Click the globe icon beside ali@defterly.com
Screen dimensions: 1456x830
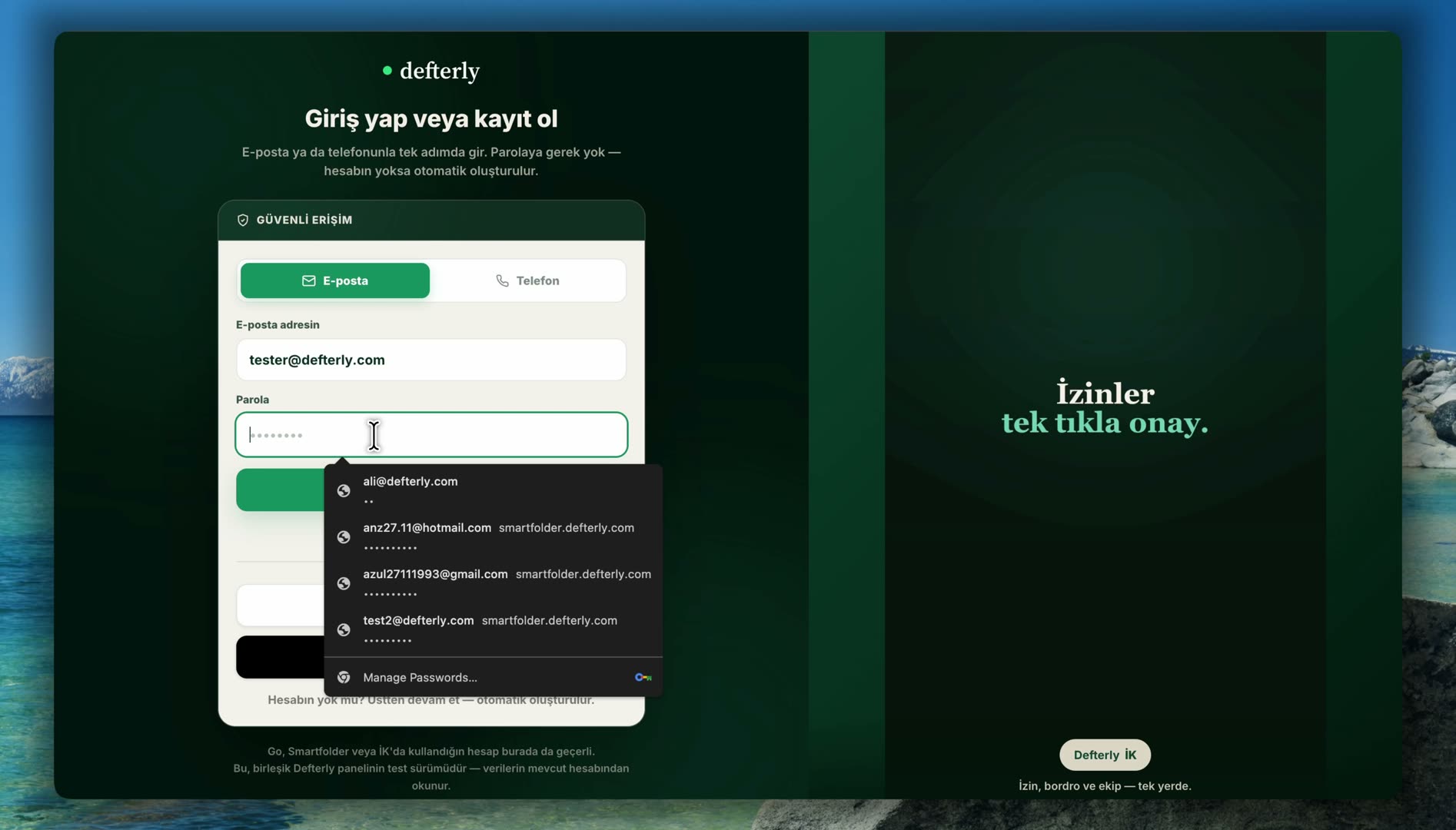point(344,490)
